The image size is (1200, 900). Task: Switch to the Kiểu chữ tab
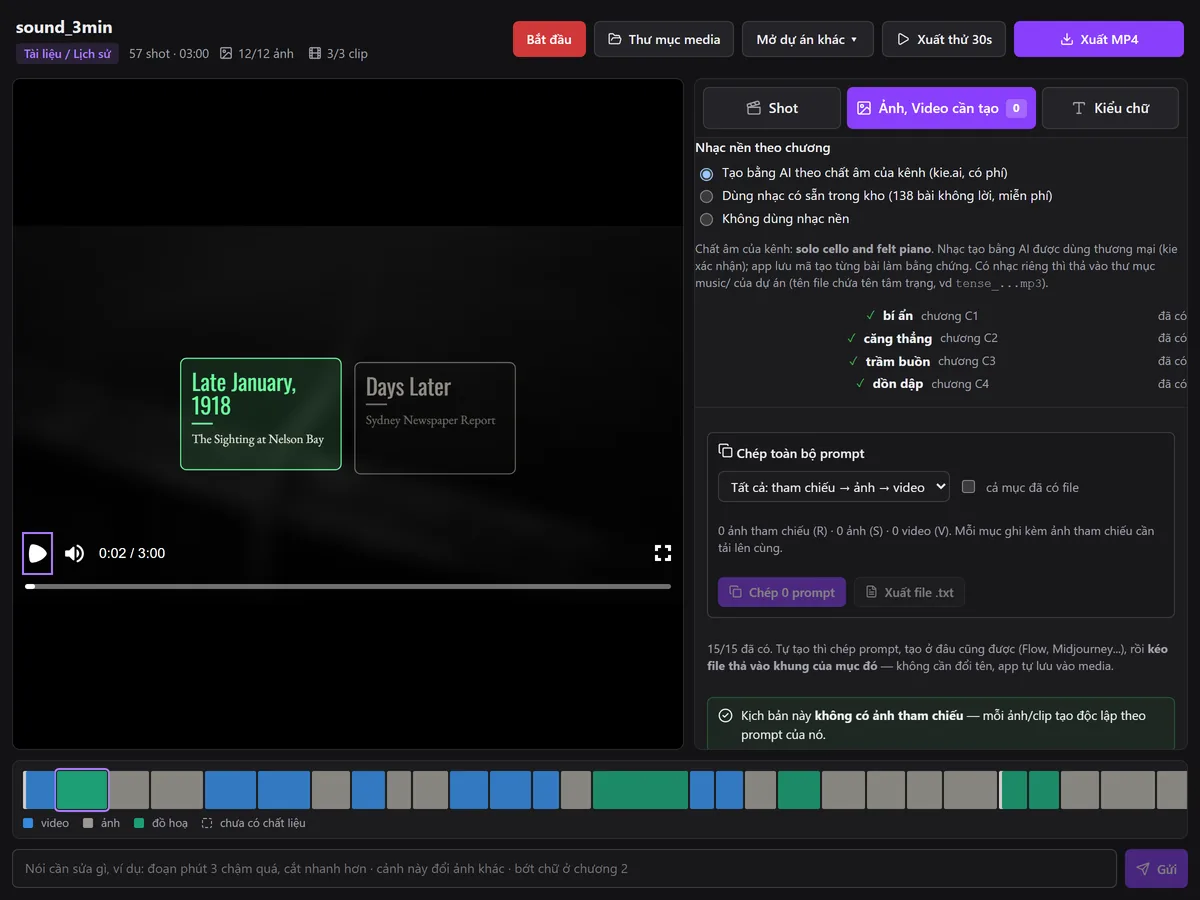tap(1110, 108)
